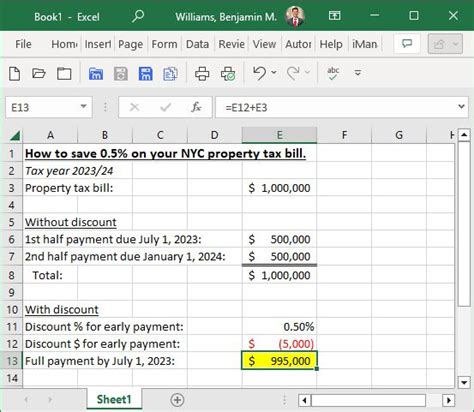Select the 0.50% discount cell
This screenshot has height=412, width=474.
coord(279,327)
